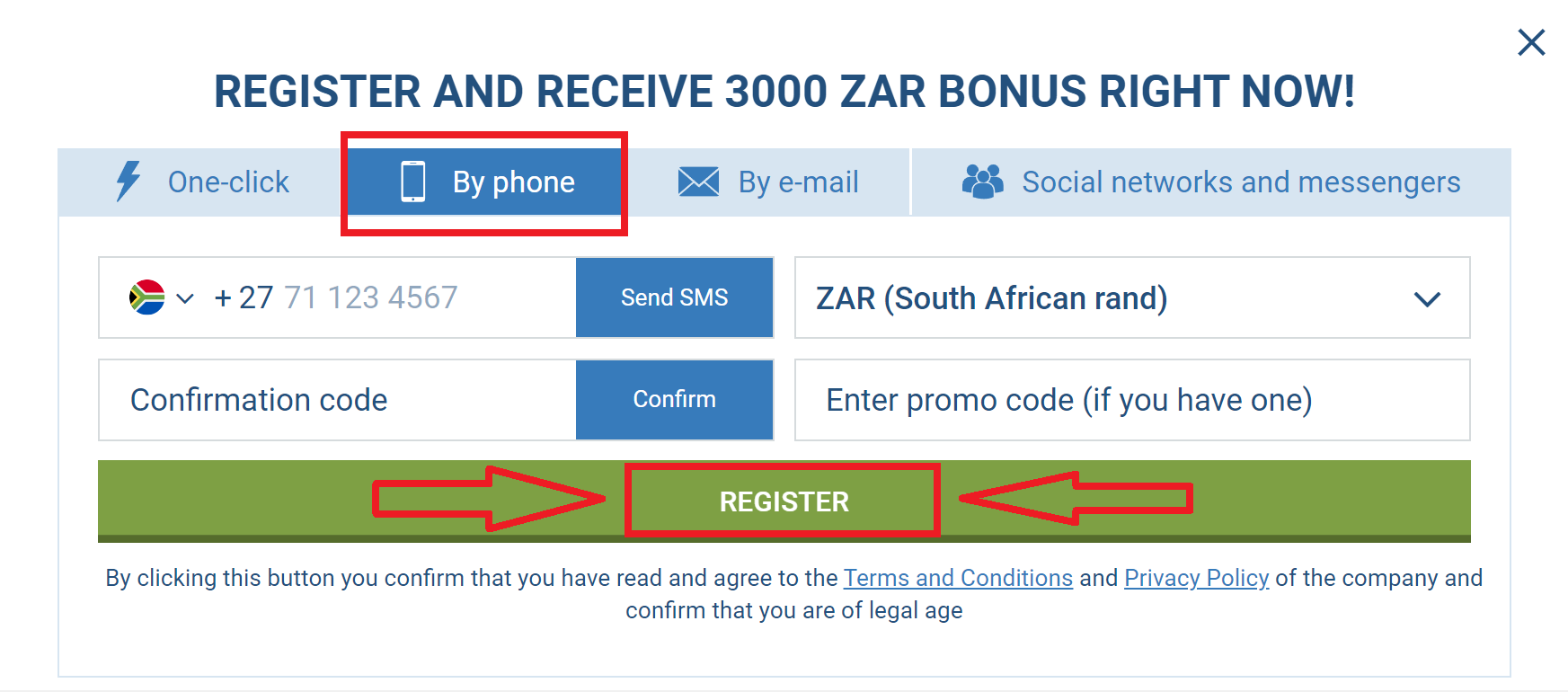Image resolution: width=1568 pixels, height=692 pixels.
Task: Click the South African flag icon
Action: point(148,297)
